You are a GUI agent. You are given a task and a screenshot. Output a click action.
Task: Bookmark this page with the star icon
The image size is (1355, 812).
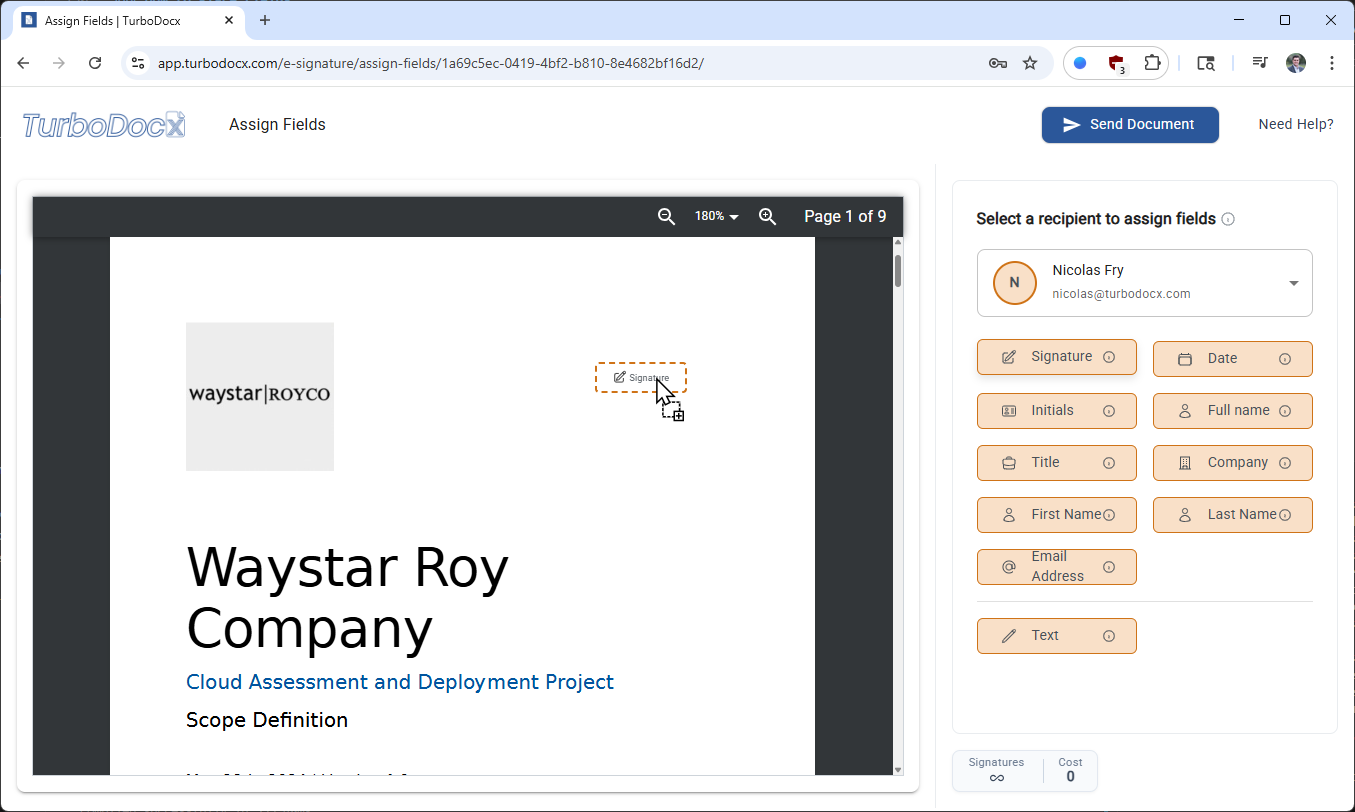1030,63
